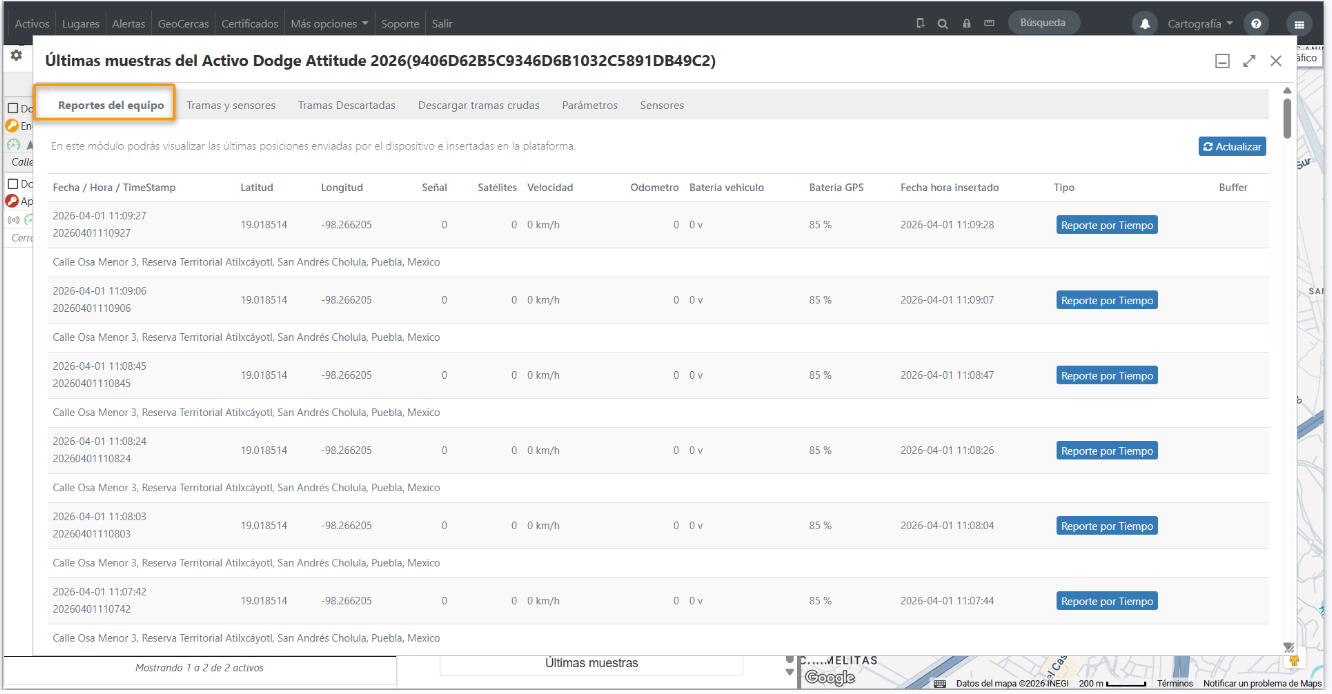1332x694 pixels.
Task: Click the orange key ignition icon
Action: click(x=12, y=126)
